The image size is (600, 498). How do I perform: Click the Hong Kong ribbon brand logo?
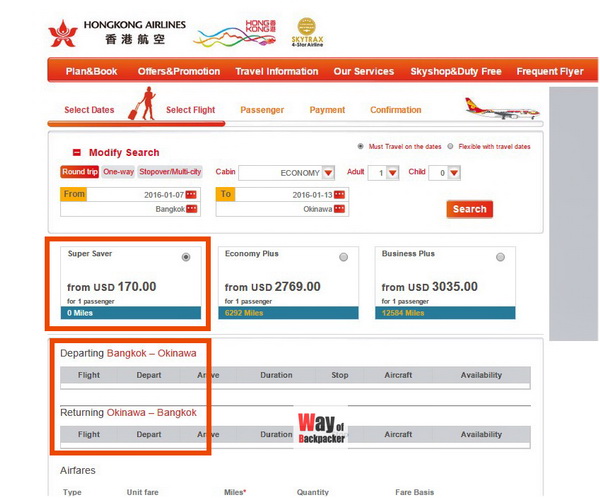click(x=235, y=33)
